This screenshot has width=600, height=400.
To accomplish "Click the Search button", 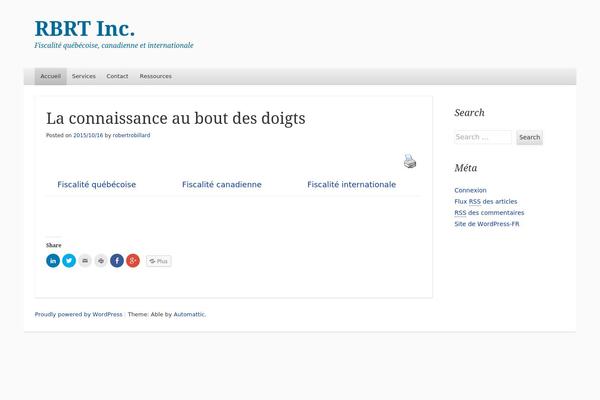I will (530, 137).
